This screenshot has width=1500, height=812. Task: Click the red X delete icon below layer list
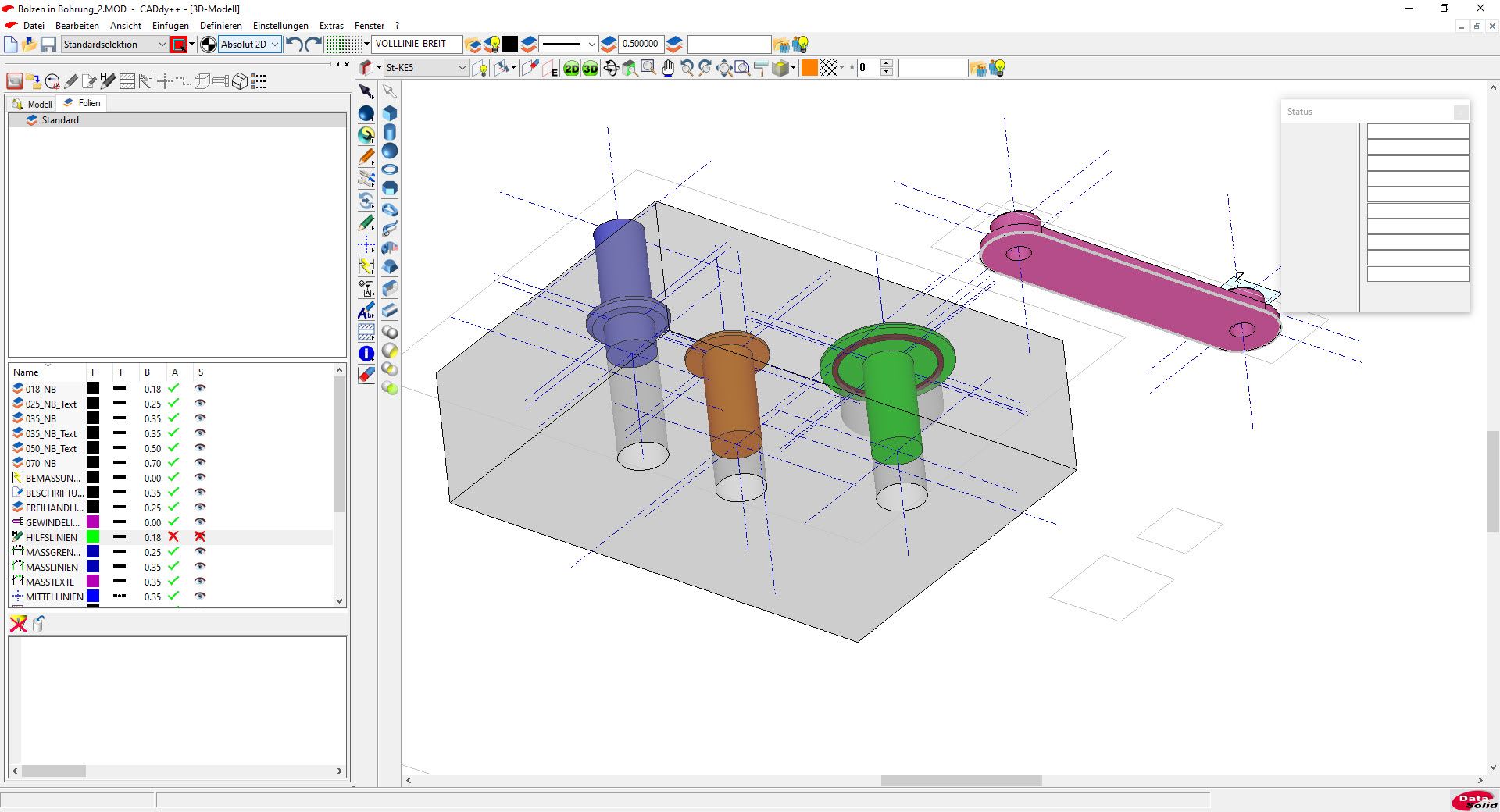pos(19,623)
